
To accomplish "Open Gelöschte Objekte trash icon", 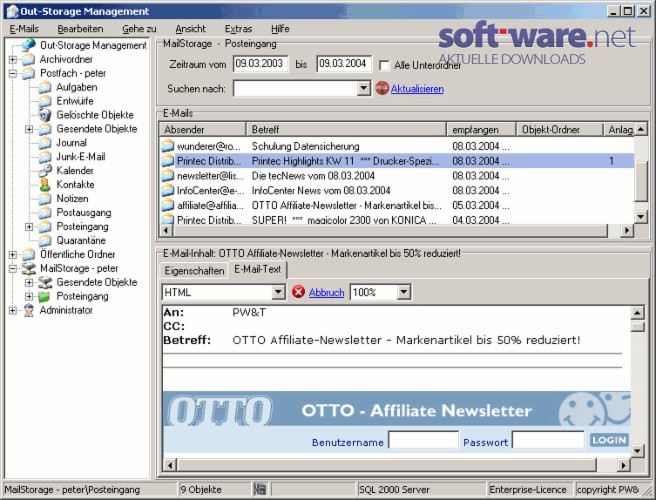I will point(45,115).
